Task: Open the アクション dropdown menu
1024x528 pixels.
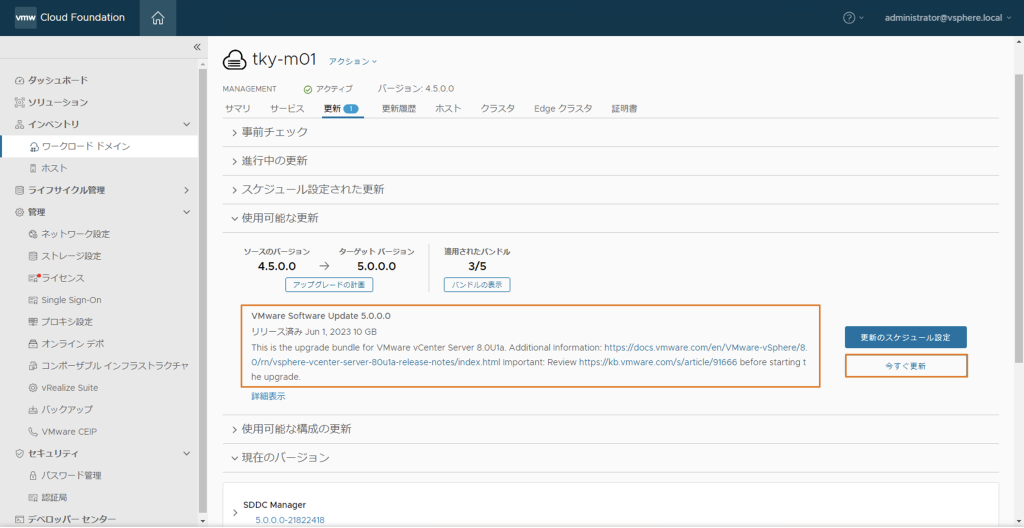Action: click(353, 62)
